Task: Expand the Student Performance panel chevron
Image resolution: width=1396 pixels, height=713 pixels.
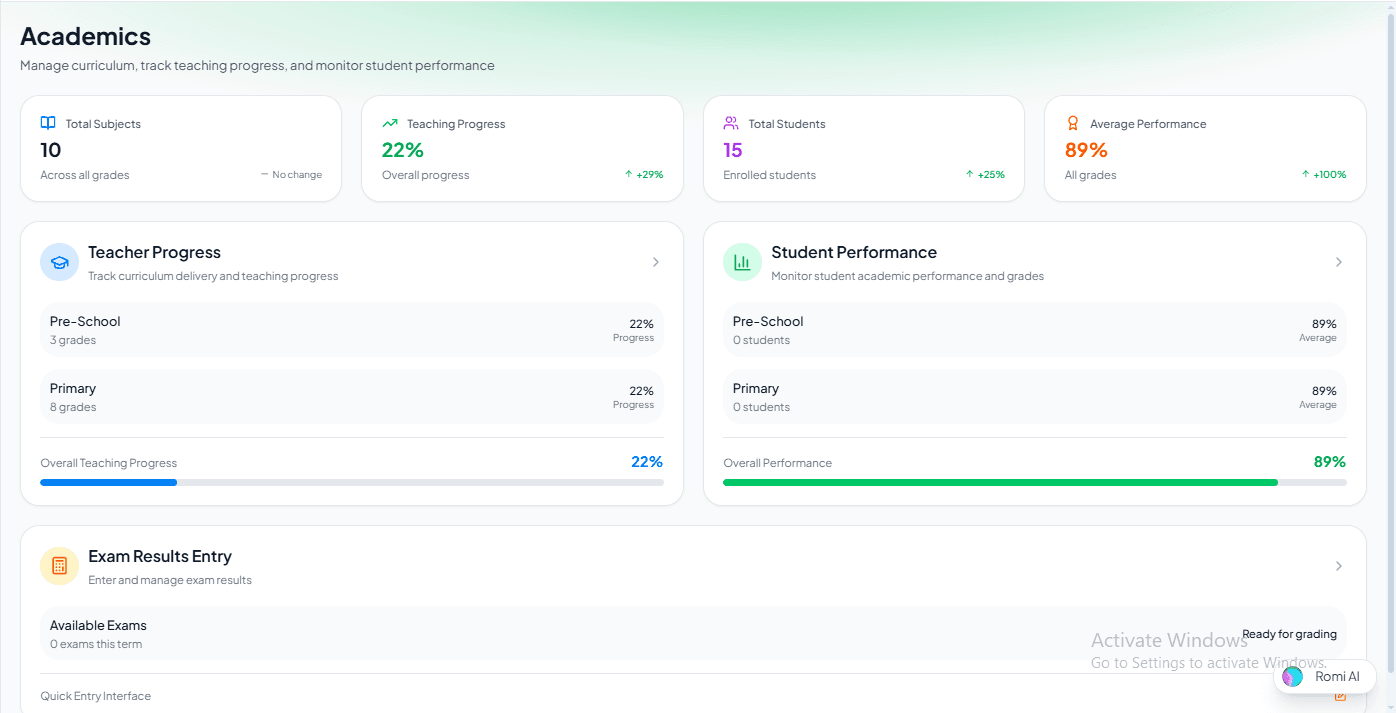Action: coord(1339,261)
